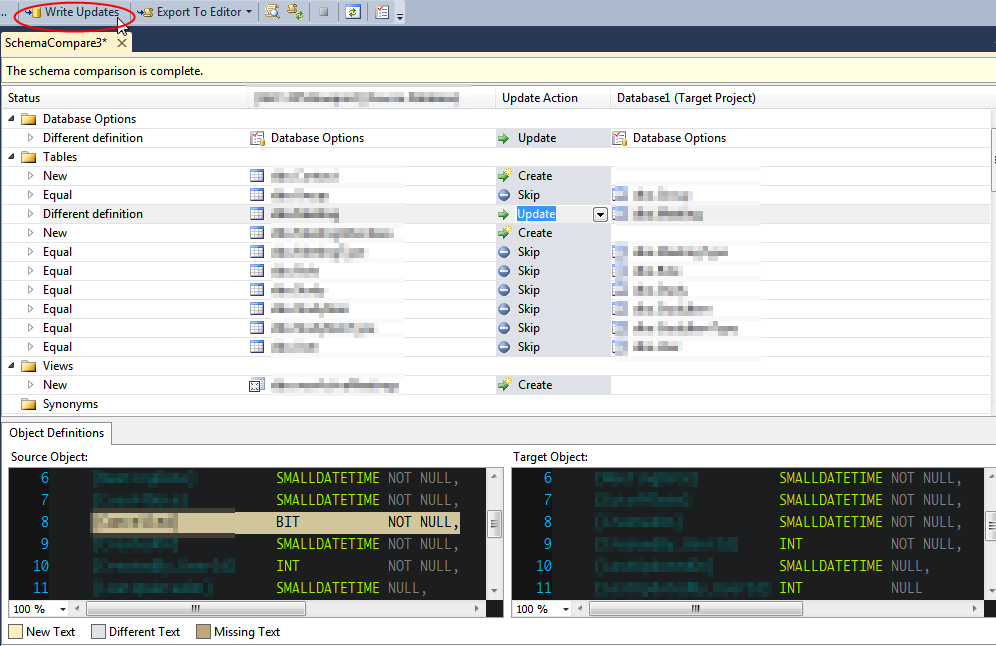996x646 pixels.
Task: Click the Stop comparison toolbar icon
Action: click(x=323, y=12)
